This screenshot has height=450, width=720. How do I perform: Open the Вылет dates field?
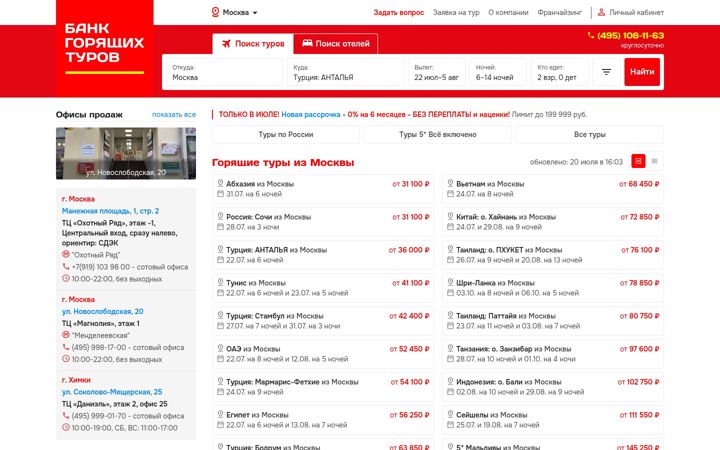pyautogui.click(x=436, y=72)
